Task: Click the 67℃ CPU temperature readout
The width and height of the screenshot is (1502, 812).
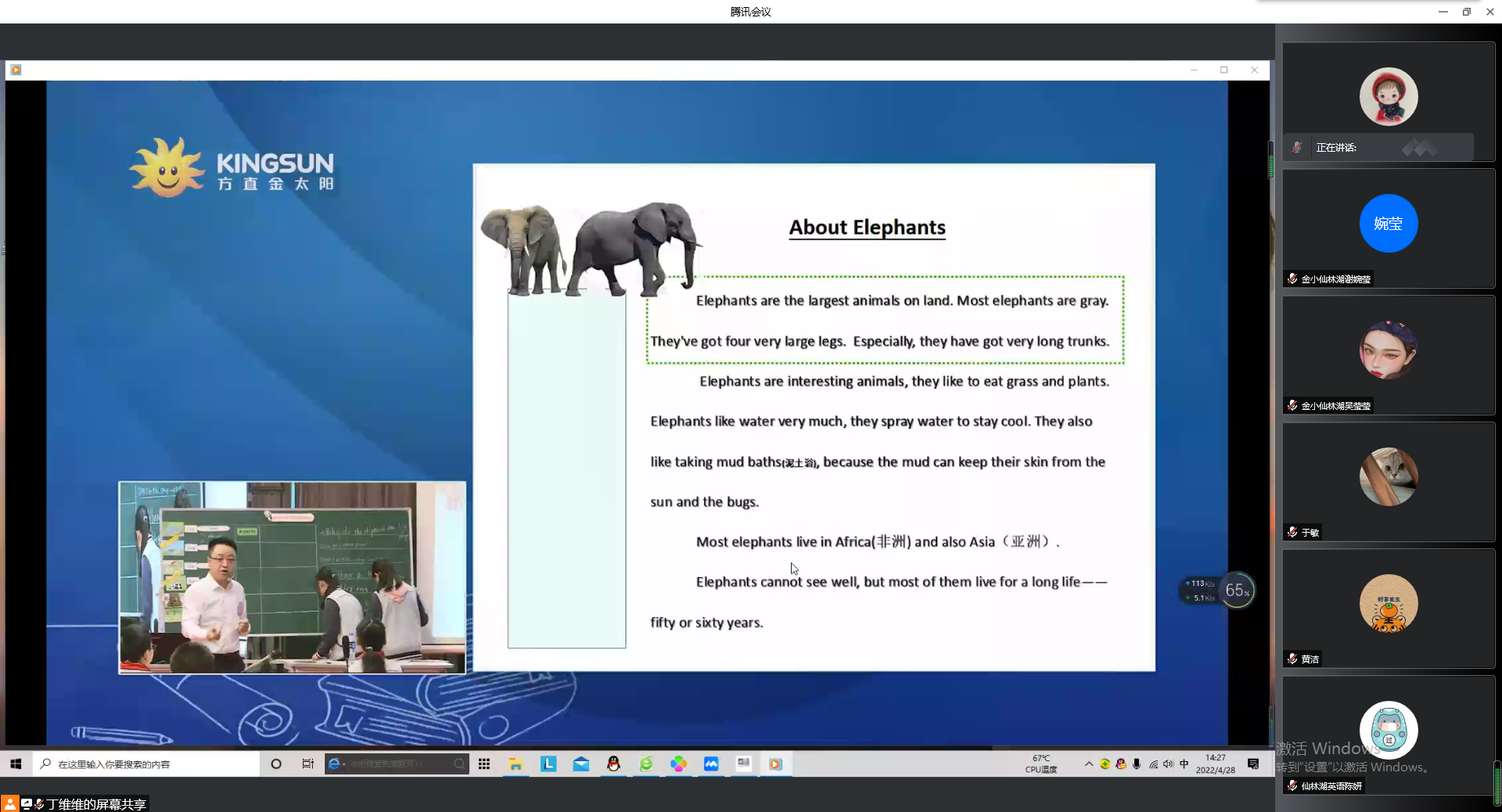Action: click(x=1041, y=763)
